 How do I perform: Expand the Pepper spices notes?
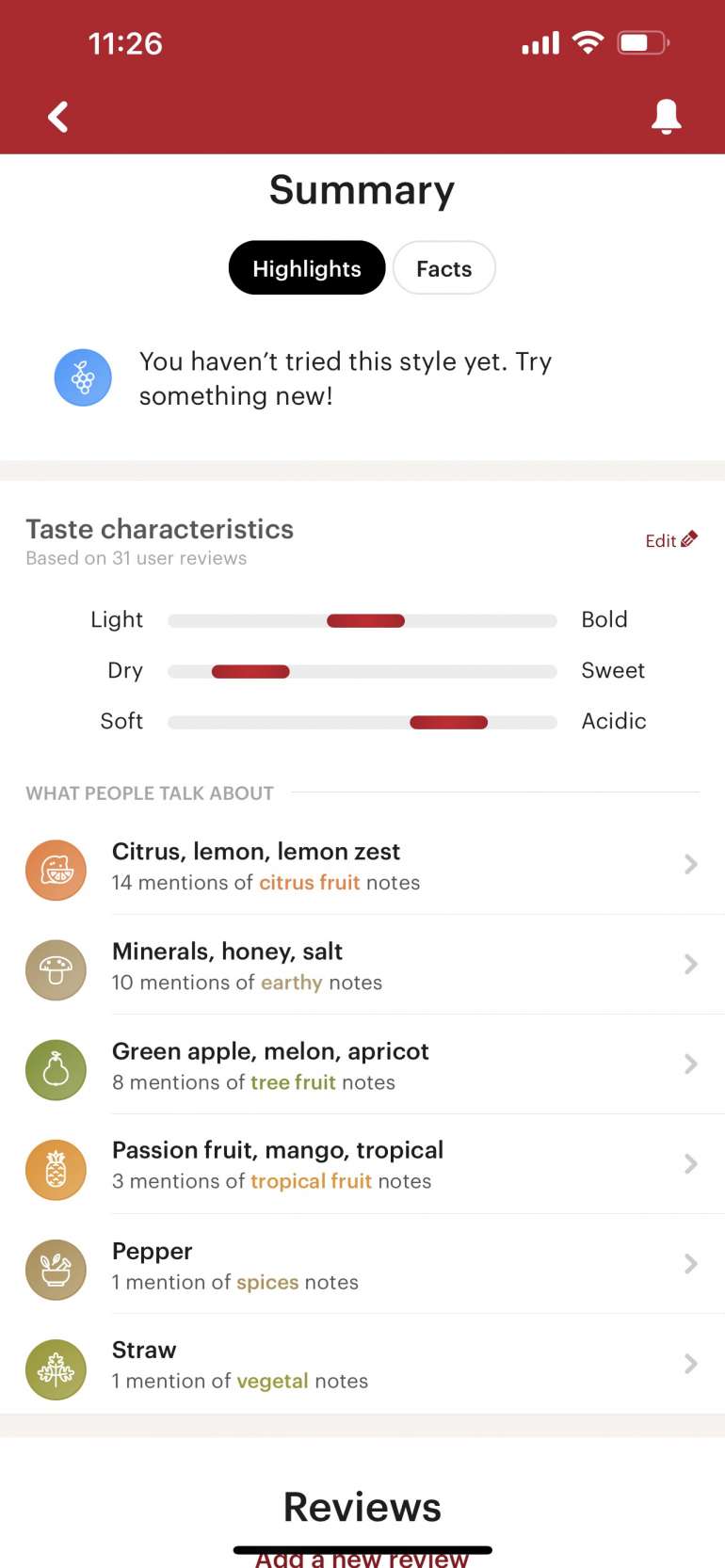coord(690,1264)
